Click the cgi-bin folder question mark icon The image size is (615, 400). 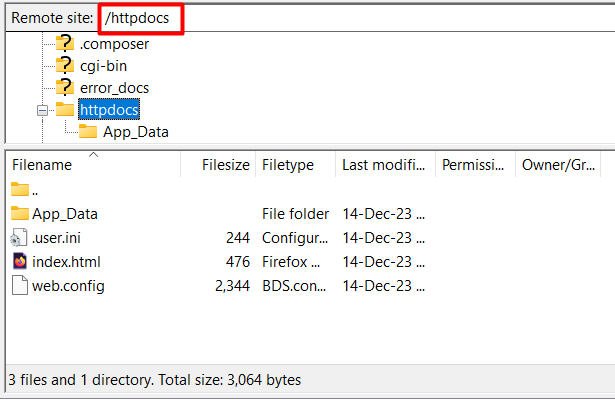tap(65, 65)
